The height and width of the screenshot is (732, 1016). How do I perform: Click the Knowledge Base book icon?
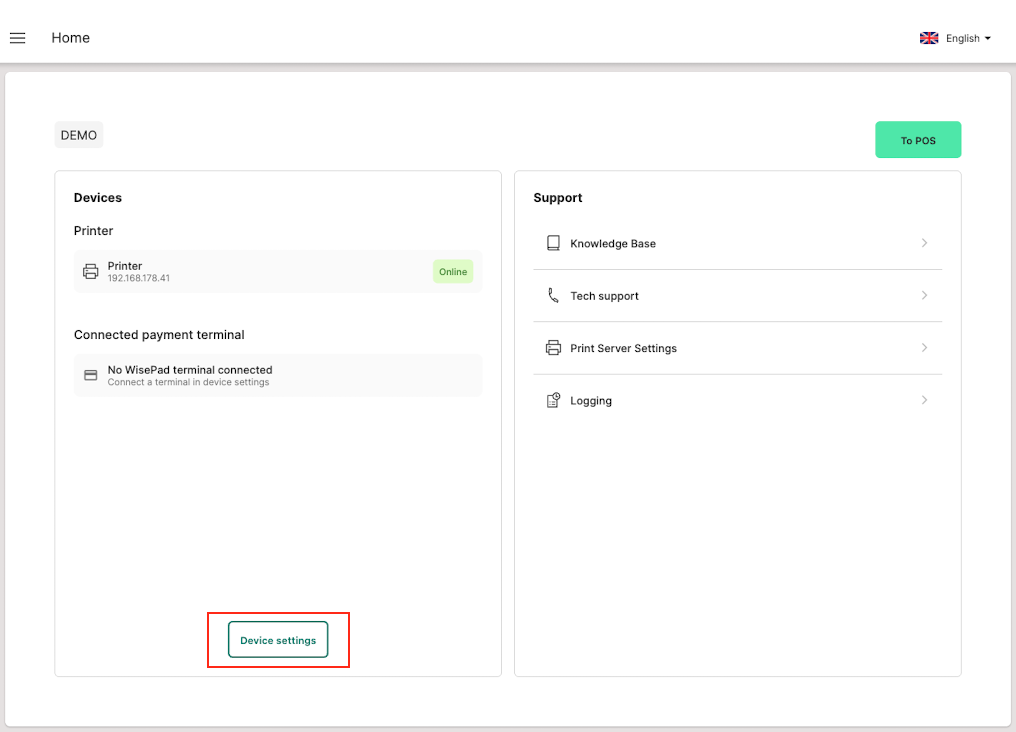(x=553, y=243)
